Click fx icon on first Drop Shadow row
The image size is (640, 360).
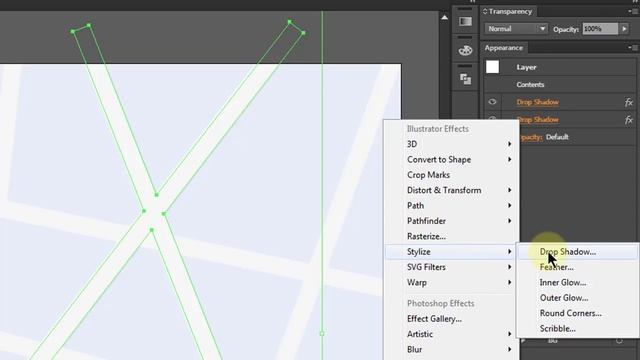[x=629, y=102]
